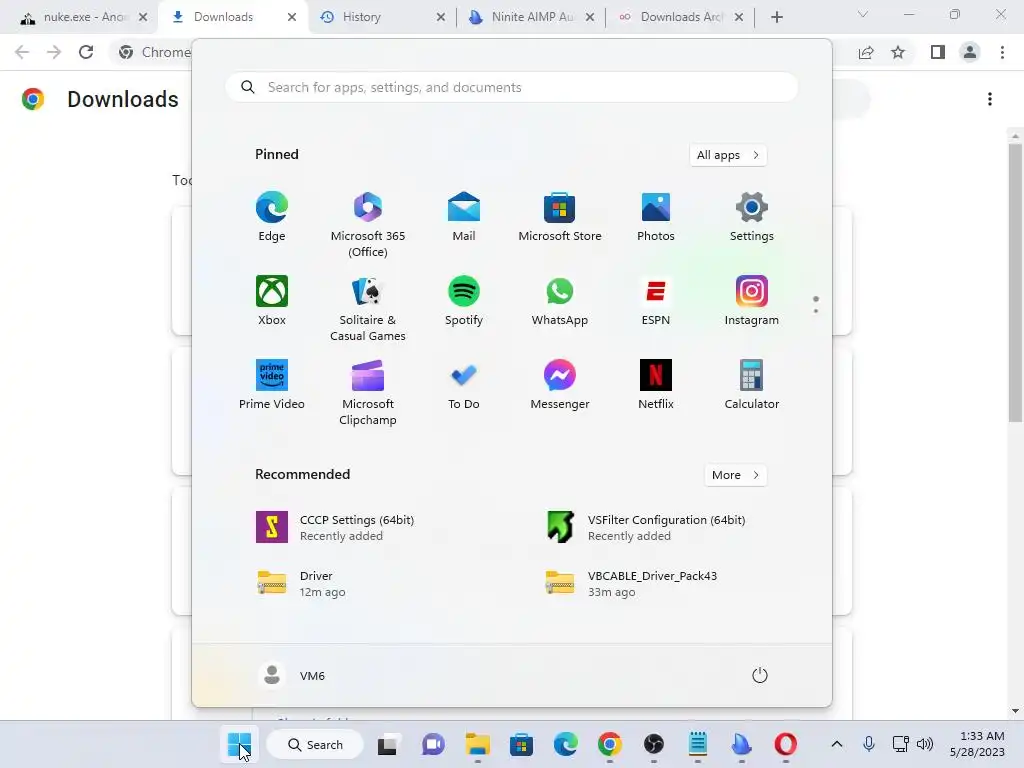Show hidden system tray icons

(837, 744)
